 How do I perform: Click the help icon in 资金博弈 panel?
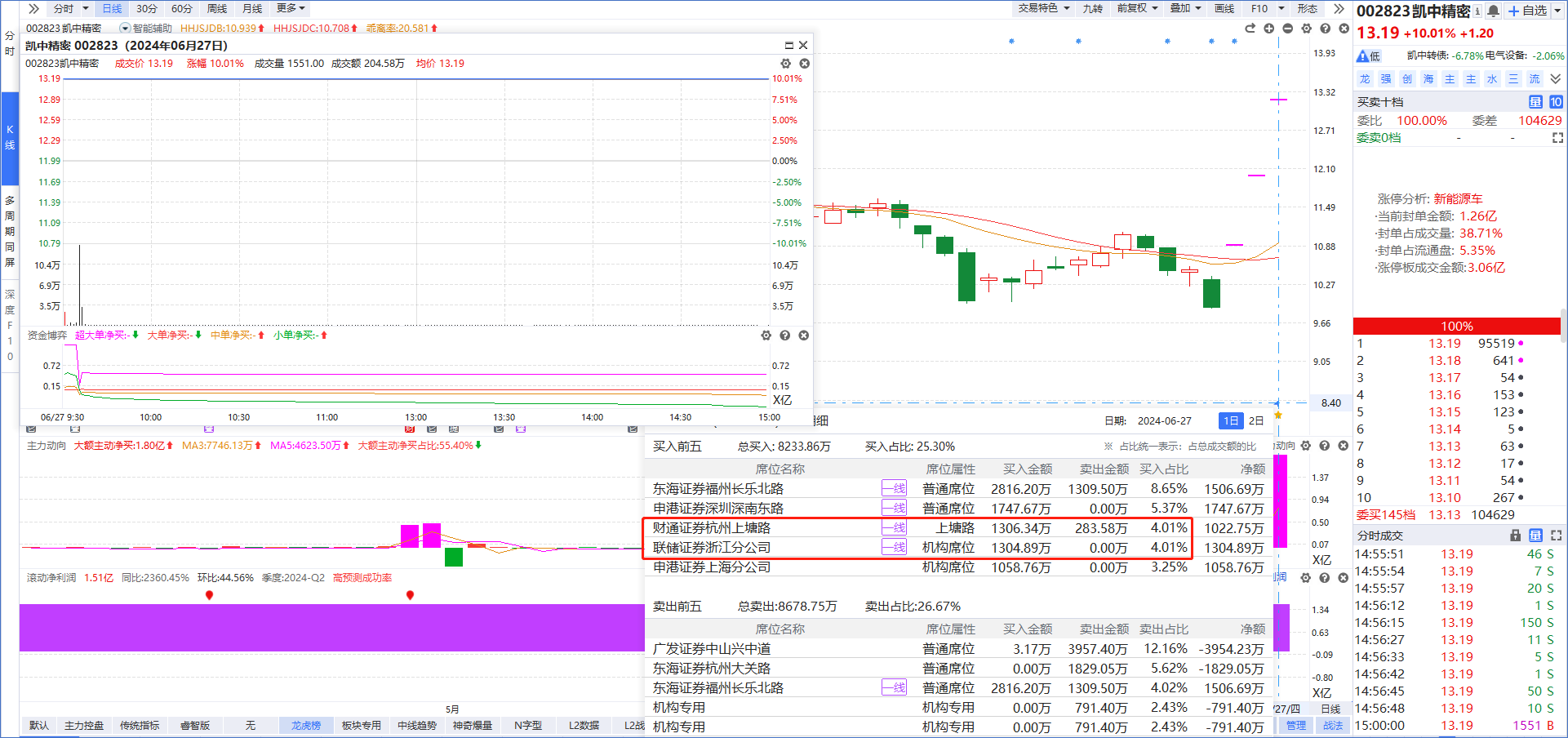(x=784, y=336)
